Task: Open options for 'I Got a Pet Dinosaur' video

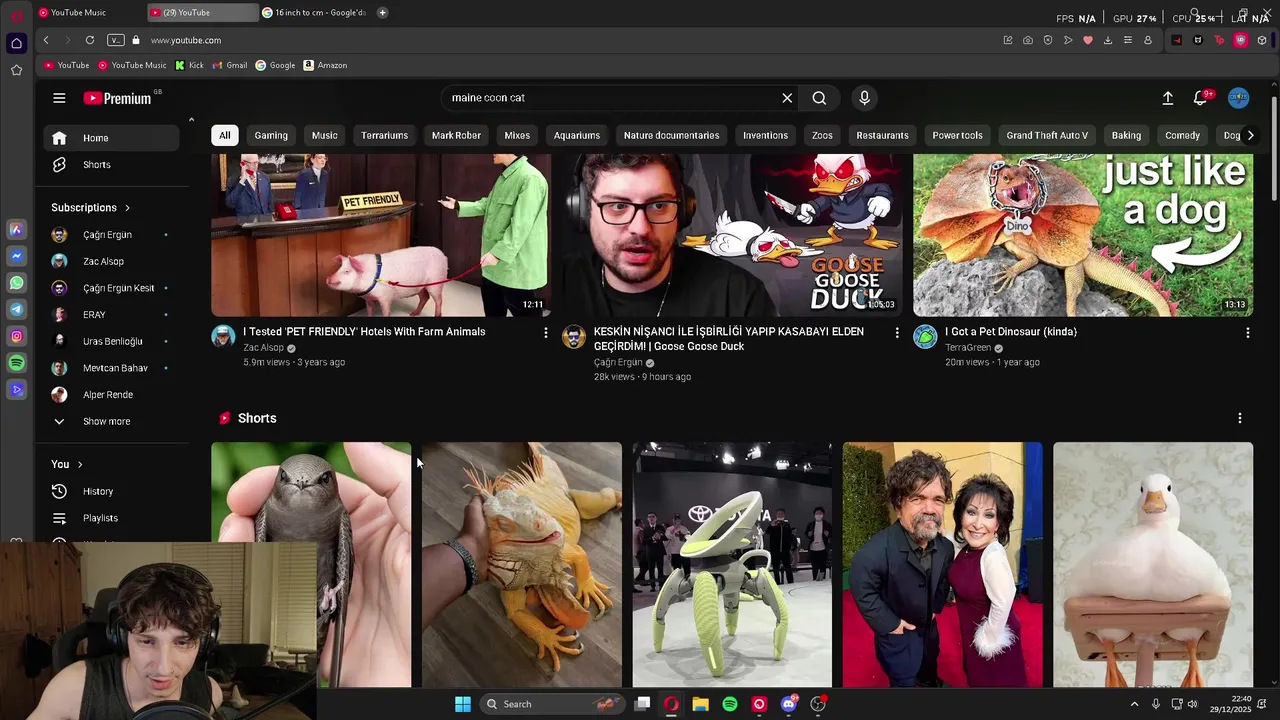Action: [x=1247, y=332]
